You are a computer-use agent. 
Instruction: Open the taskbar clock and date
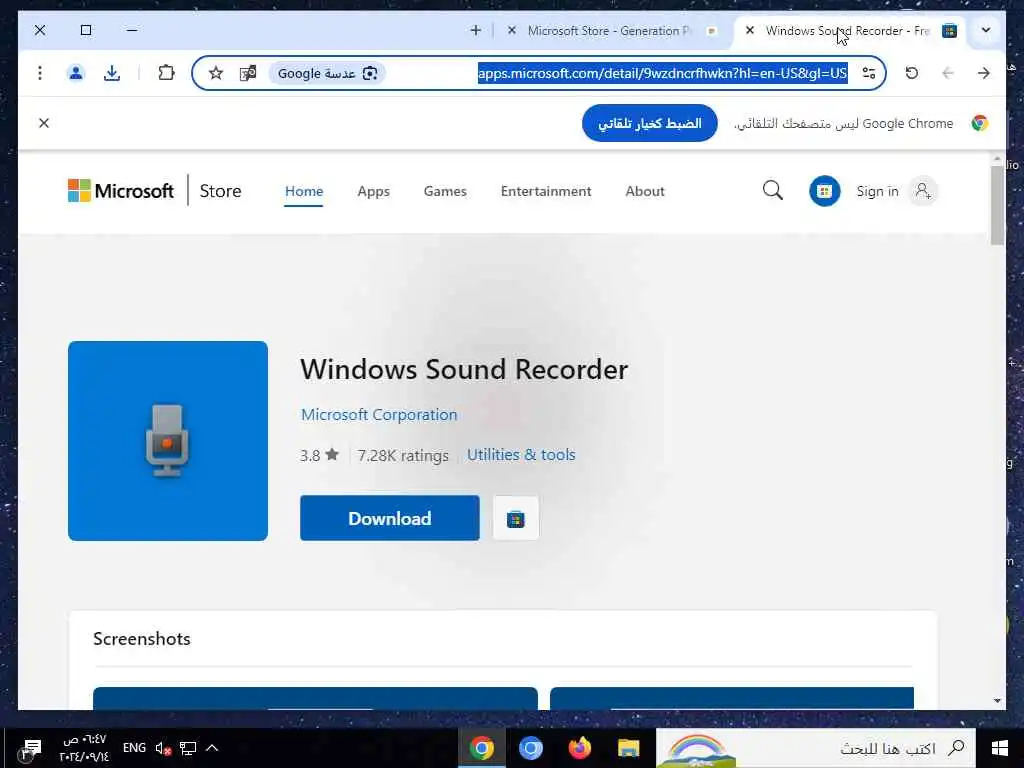point(84,748)
